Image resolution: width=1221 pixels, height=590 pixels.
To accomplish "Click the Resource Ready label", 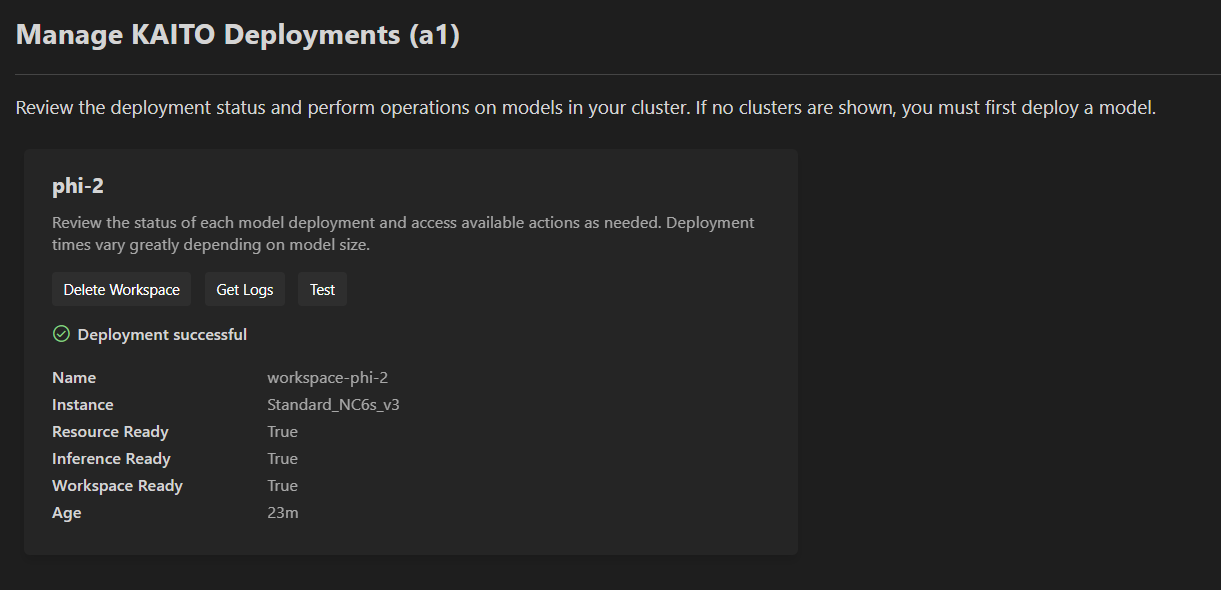I will 110,432.
